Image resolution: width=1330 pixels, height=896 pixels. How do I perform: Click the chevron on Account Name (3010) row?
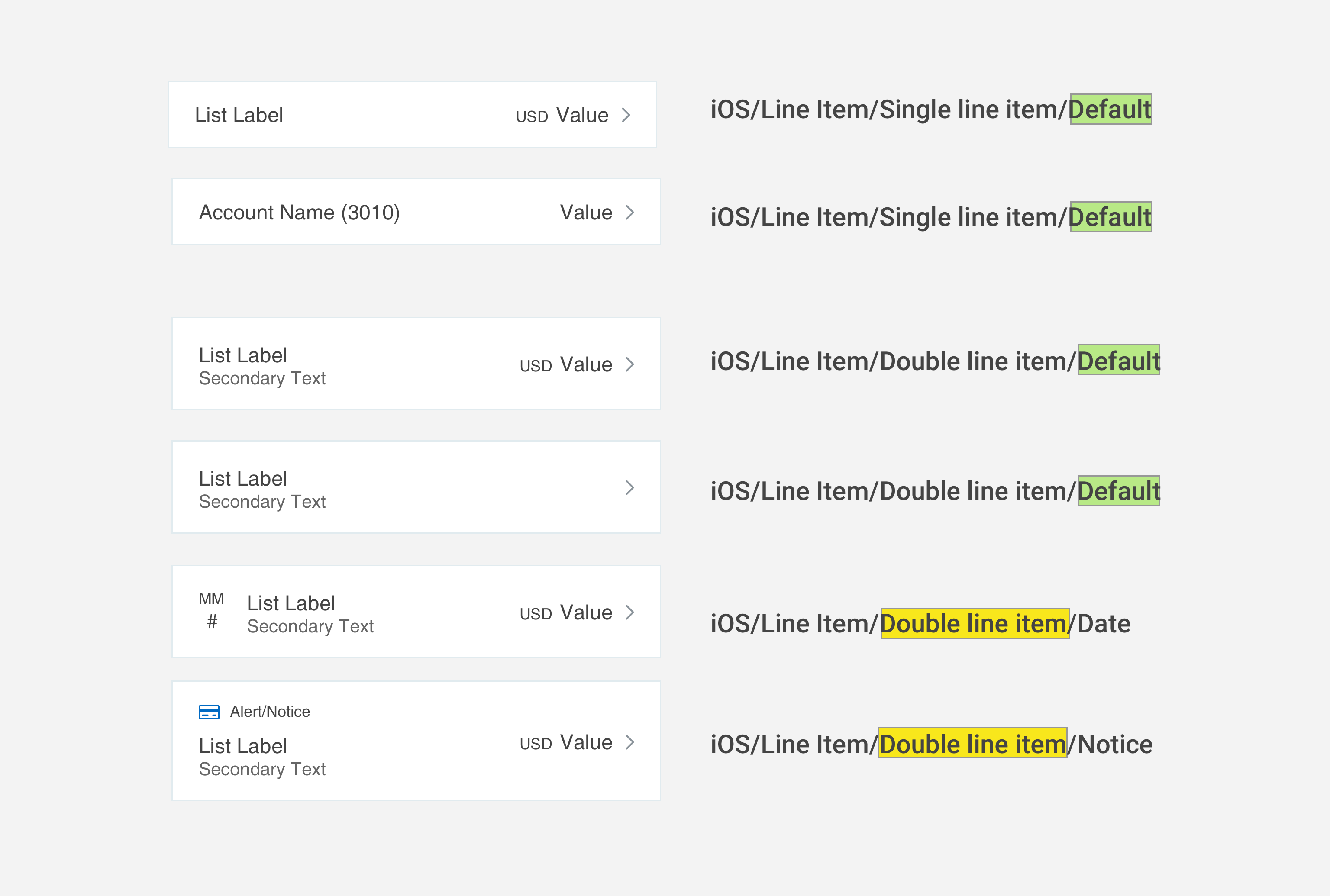click(630, 213)
